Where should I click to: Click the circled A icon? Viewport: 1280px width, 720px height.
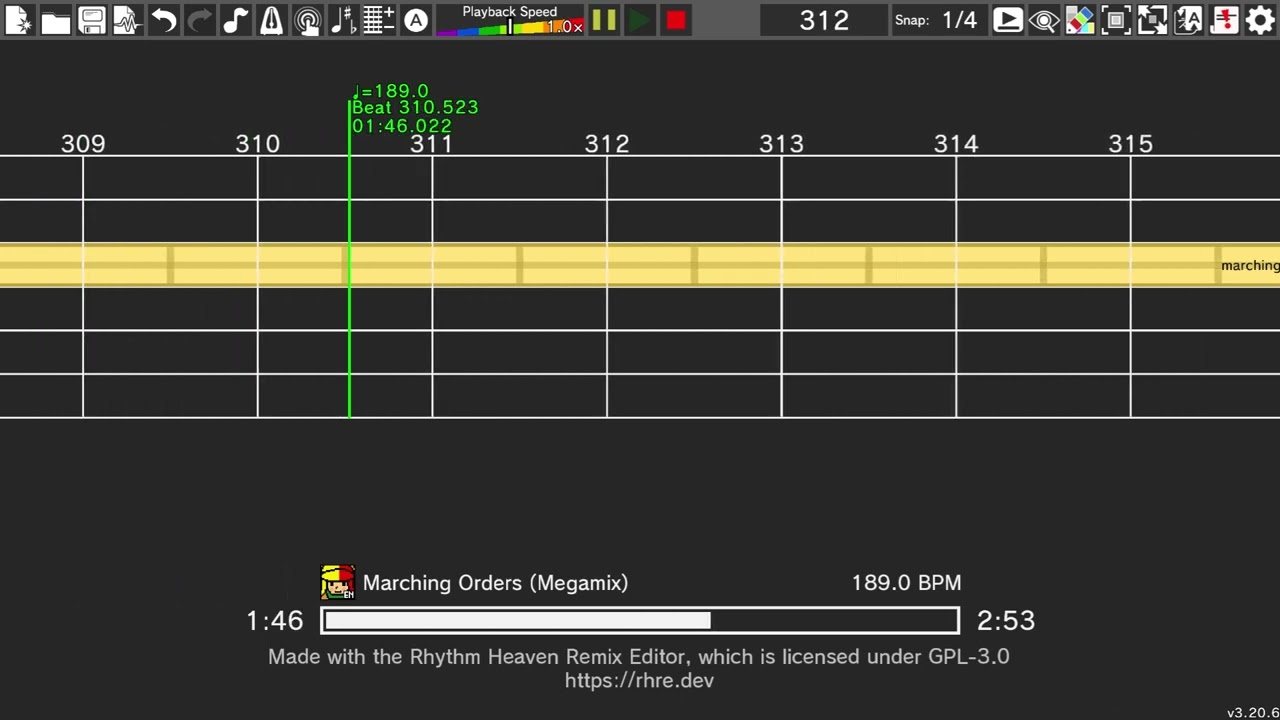(415, 20)
